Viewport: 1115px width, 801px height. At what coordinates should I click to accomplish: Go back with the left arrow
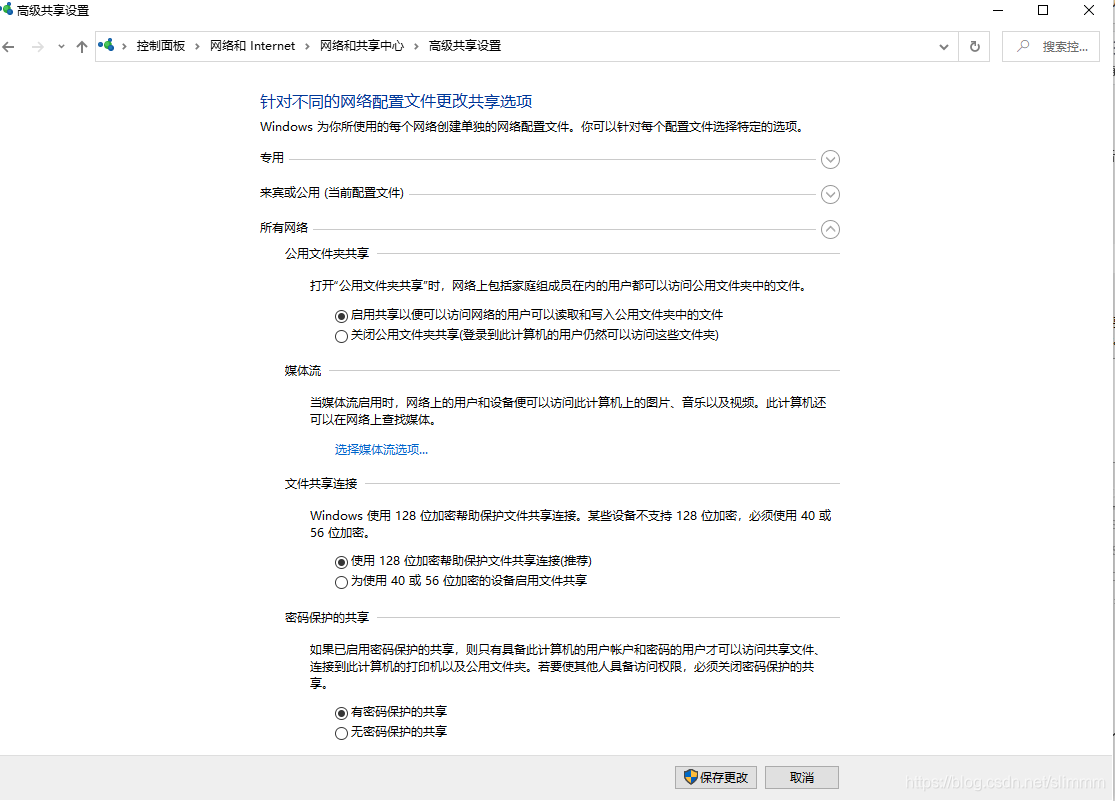(x=9, y=47)
